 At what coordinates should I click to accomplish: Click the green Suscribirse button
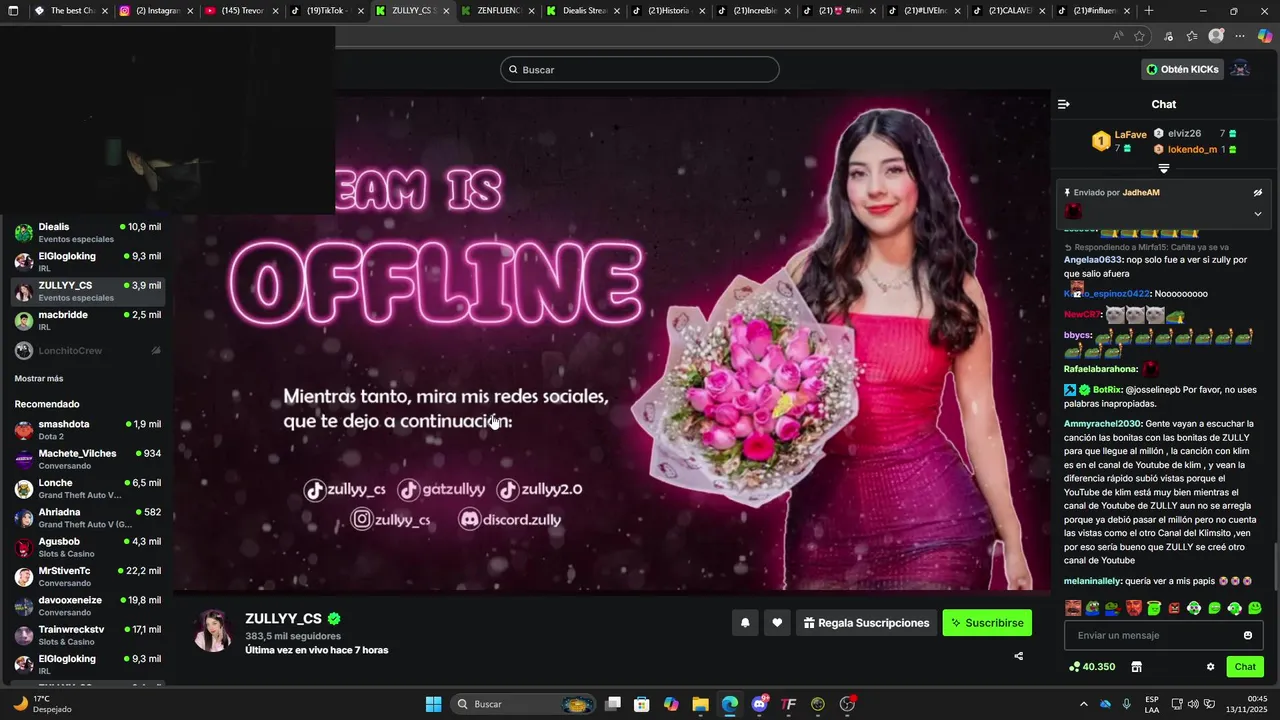click(987, 623)
